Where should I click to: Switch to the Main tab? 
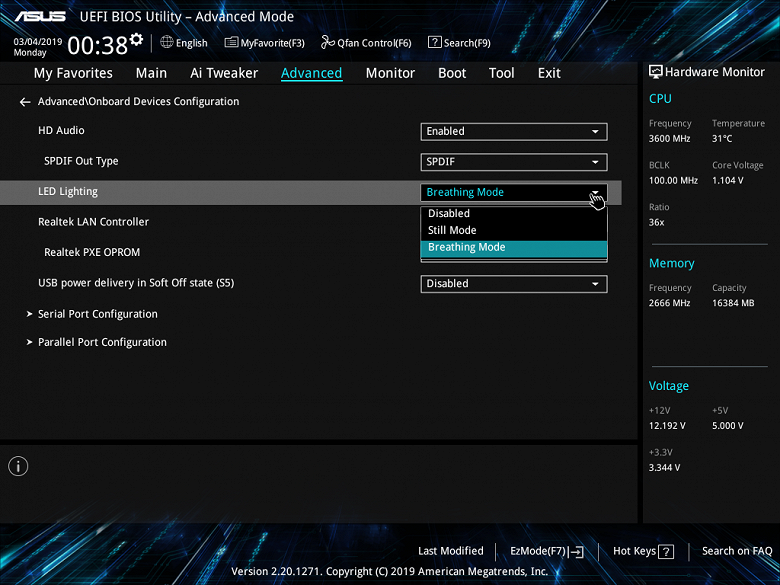coord(151,73)
